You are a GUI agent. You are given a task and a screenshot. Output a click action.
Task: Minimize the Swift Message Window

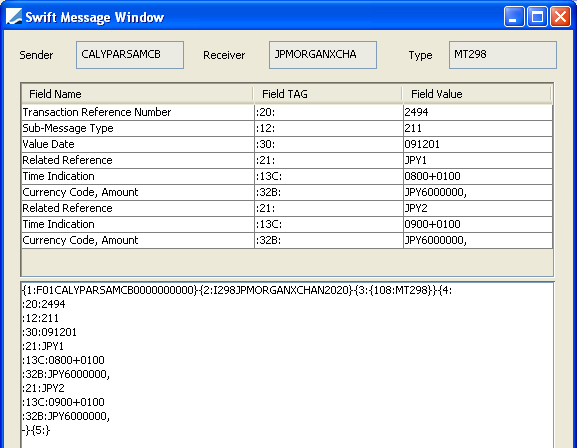(514, 17)
